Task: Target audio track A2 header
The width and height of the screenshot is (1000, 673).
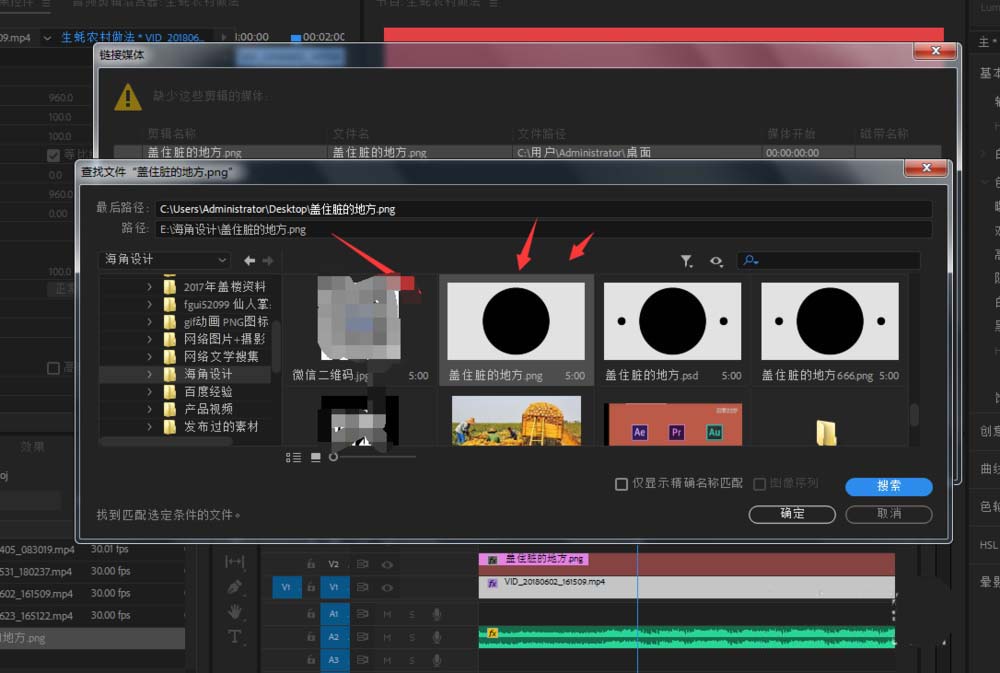Action: (334, 637)
